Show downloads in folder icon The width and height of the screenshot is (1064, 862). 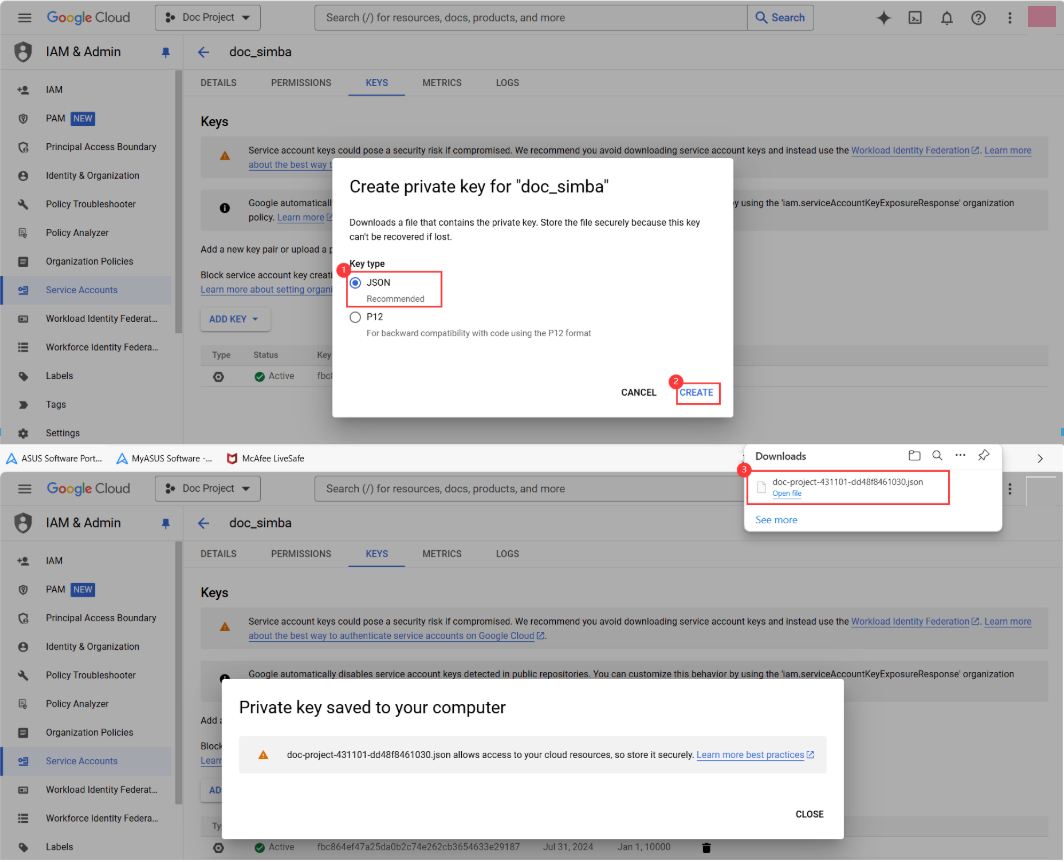(914, 455)
